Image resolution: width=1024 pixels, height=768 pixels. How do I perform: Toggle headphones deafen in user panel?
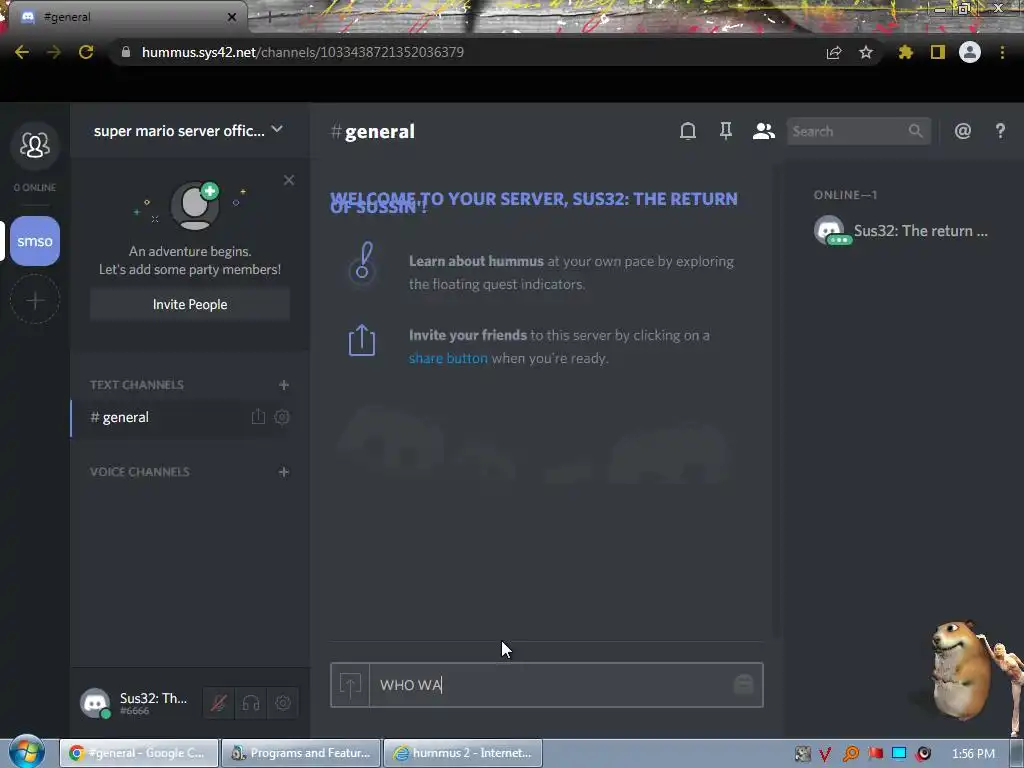click(x=251, y=703)
